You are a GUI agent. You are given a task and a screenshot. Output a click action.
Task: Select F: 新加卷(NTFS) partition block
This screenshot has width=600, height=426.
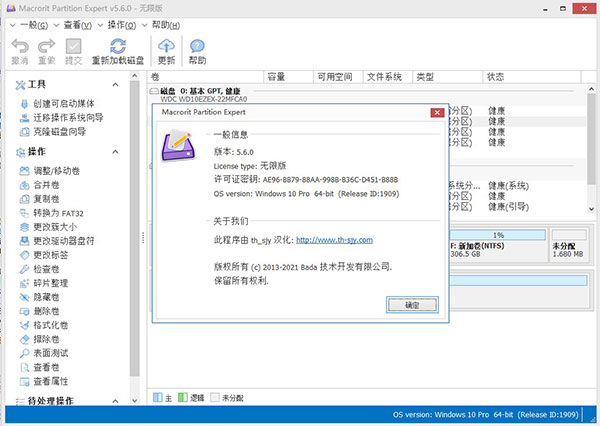click(497, 245)
